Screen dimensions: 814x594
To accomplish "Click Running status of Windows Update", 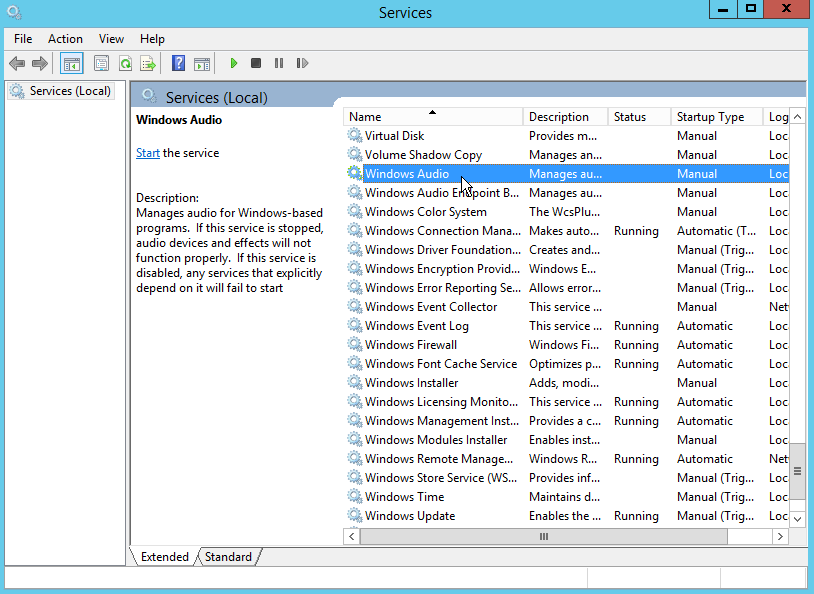I will (636, 516).
